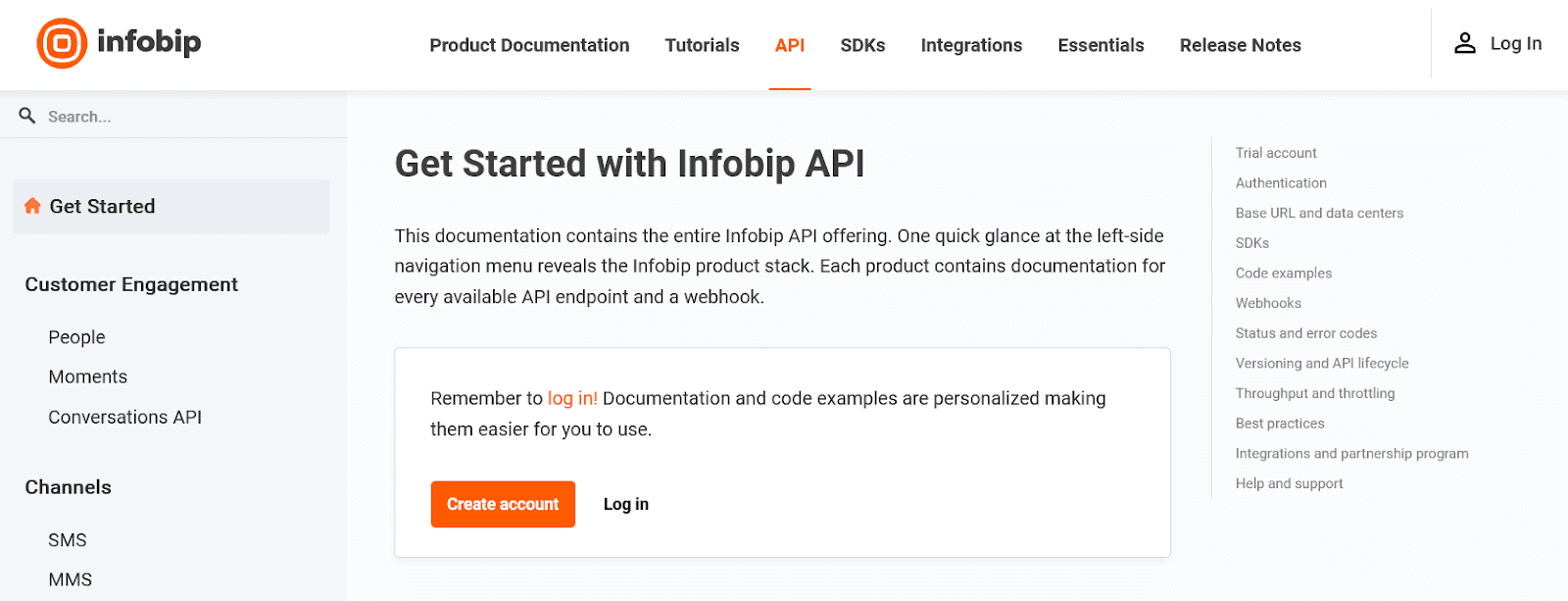The image size is (1568, 601).
Task: Go to Webhooks in page contents
Action: [1268, 303]
